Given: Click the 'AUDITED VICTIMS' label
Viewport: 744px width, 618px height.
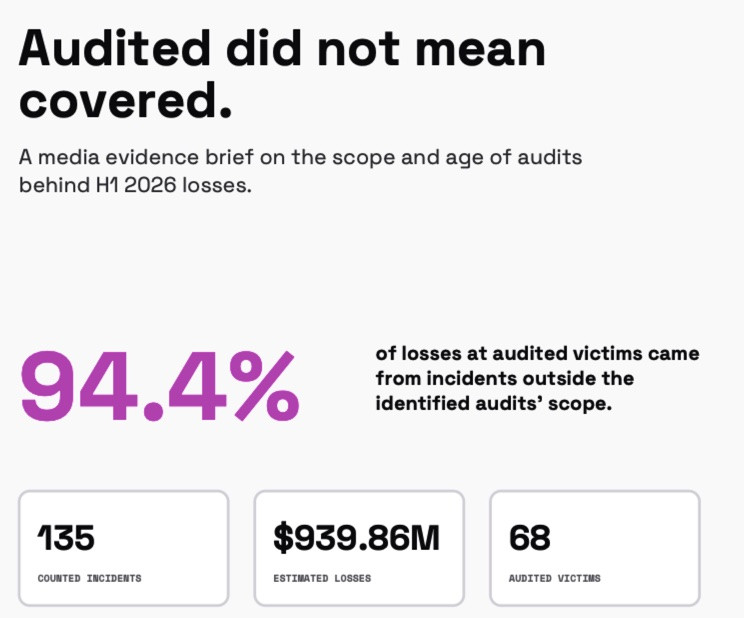Looking at the screenshot, I should coord(555,579).
